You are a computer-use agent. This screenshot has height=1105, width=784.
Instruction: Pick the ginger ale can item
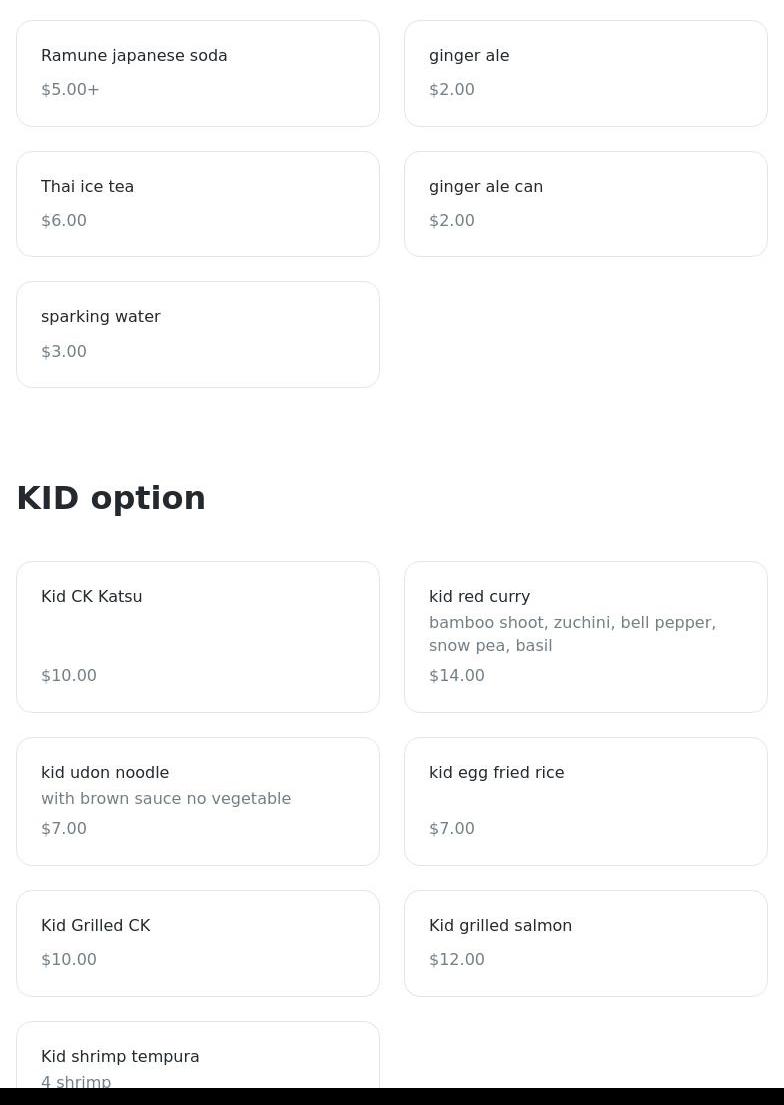pyautogui.click(x=586, y=204)
